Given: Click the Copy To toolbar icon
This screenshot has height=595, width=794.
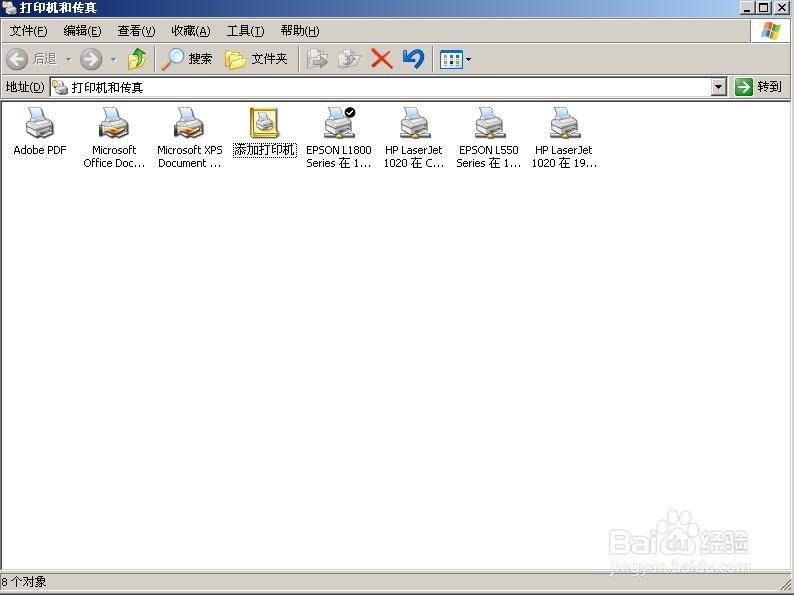Looking at the screenshot, I should click(x=349, y=59).
